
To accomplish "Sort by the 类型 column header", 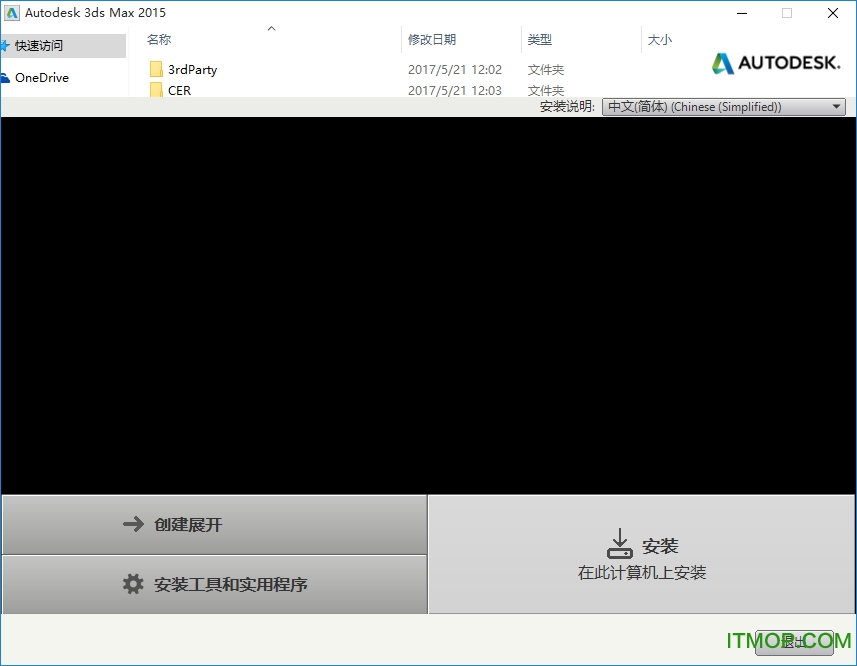I will (539, 39).
